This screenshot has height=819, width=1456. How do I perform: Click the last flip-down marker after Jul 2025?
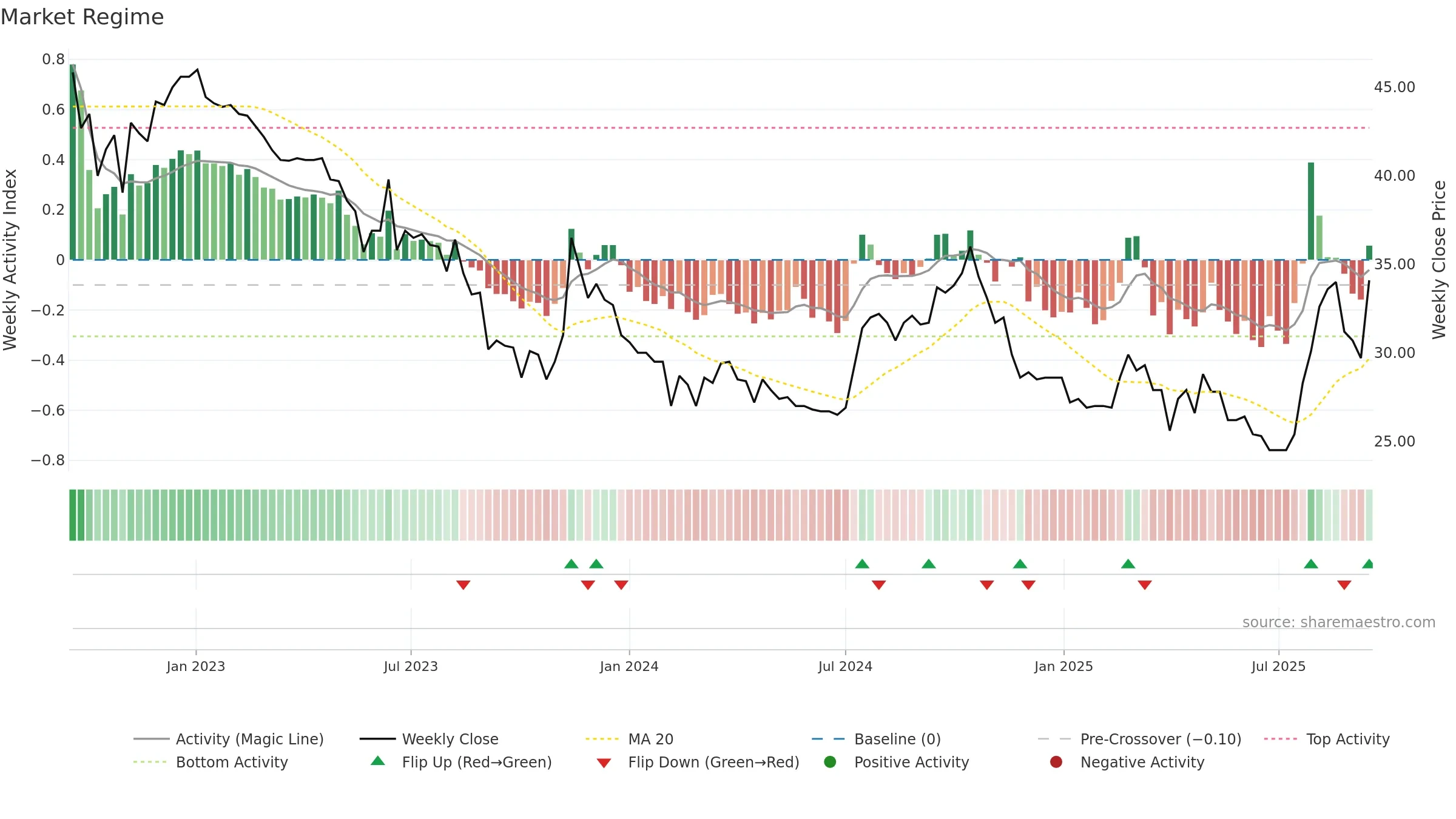1344,585
